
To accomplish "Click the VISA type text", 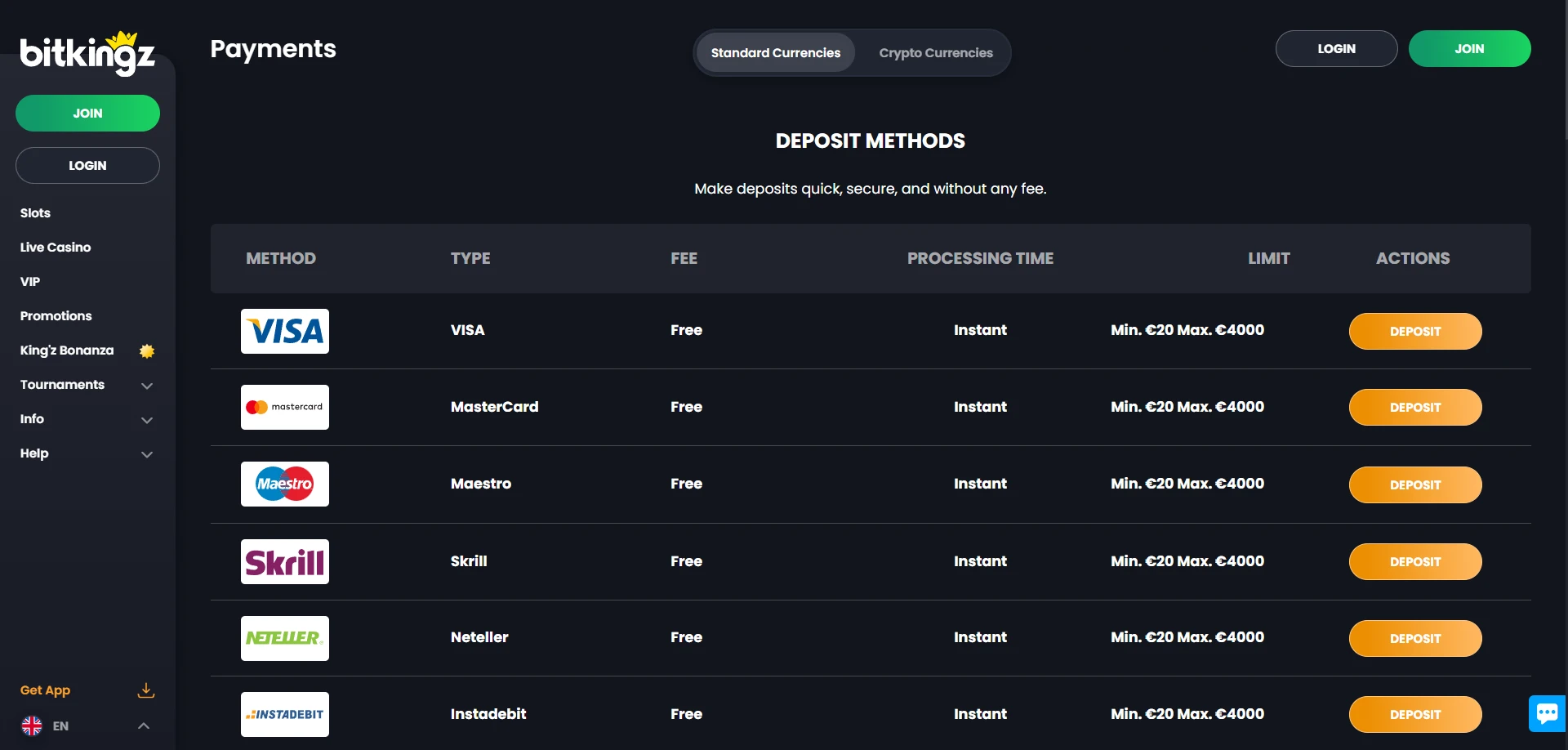I will point(467,330).
